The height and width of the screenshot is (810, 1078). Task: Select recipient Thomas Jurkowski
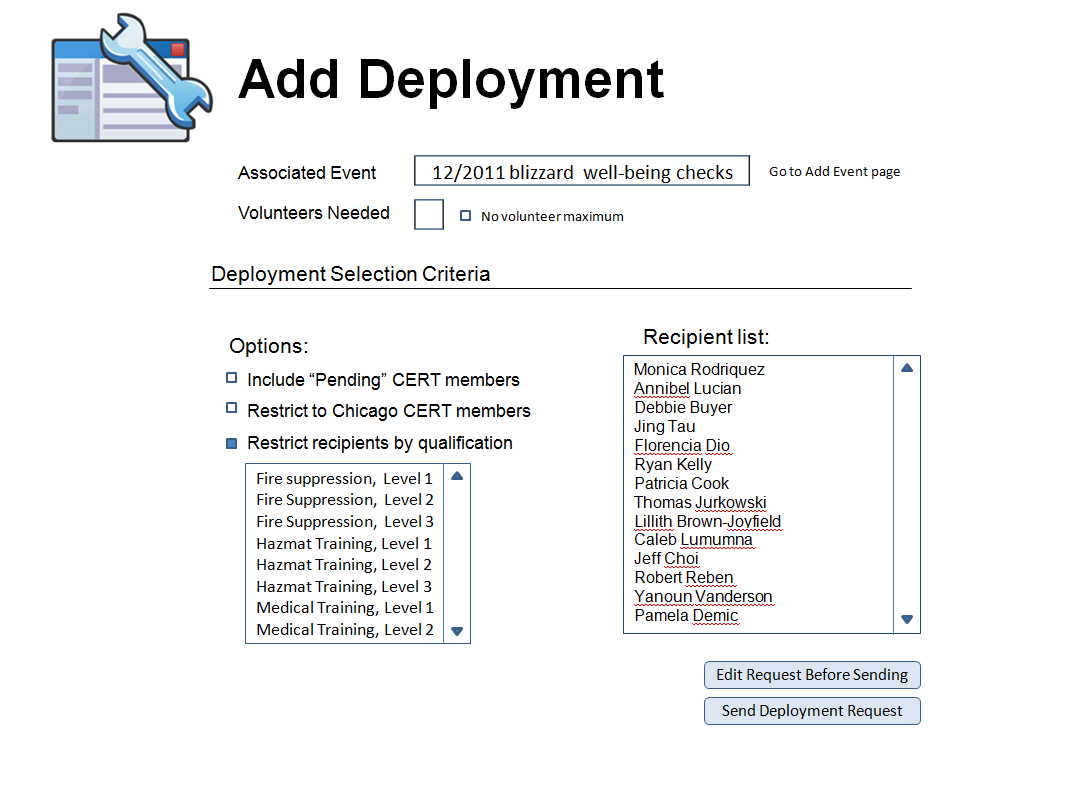pos(700,503)
